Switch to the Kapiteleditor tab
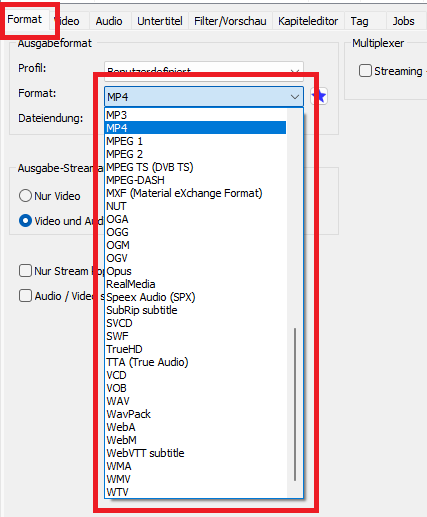Viewport: 427px width, 517px height. 308,21
